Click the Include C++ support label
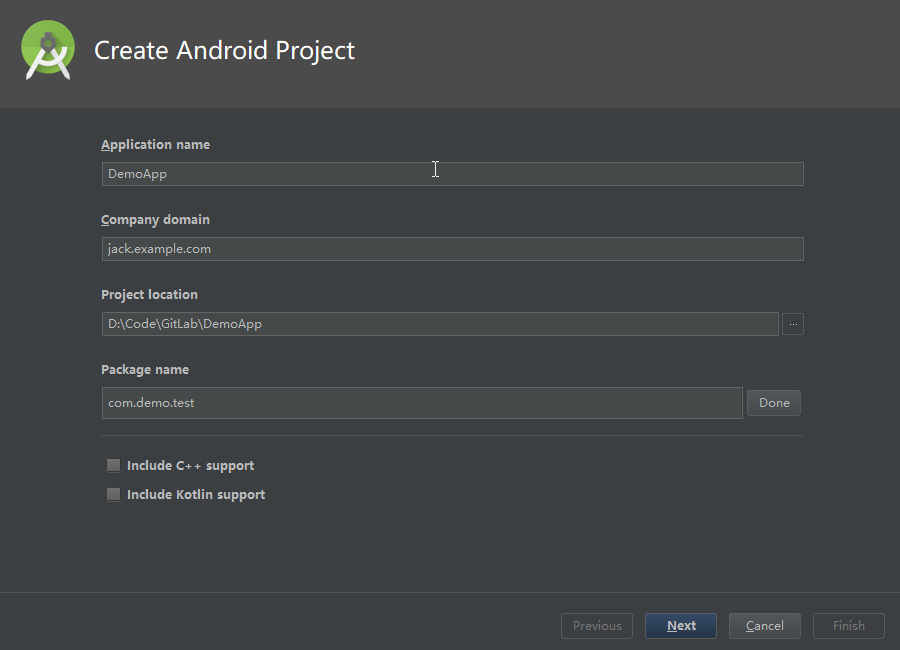Image resolution: width=900 pixels, height=650 pixels. click(191, 466)
